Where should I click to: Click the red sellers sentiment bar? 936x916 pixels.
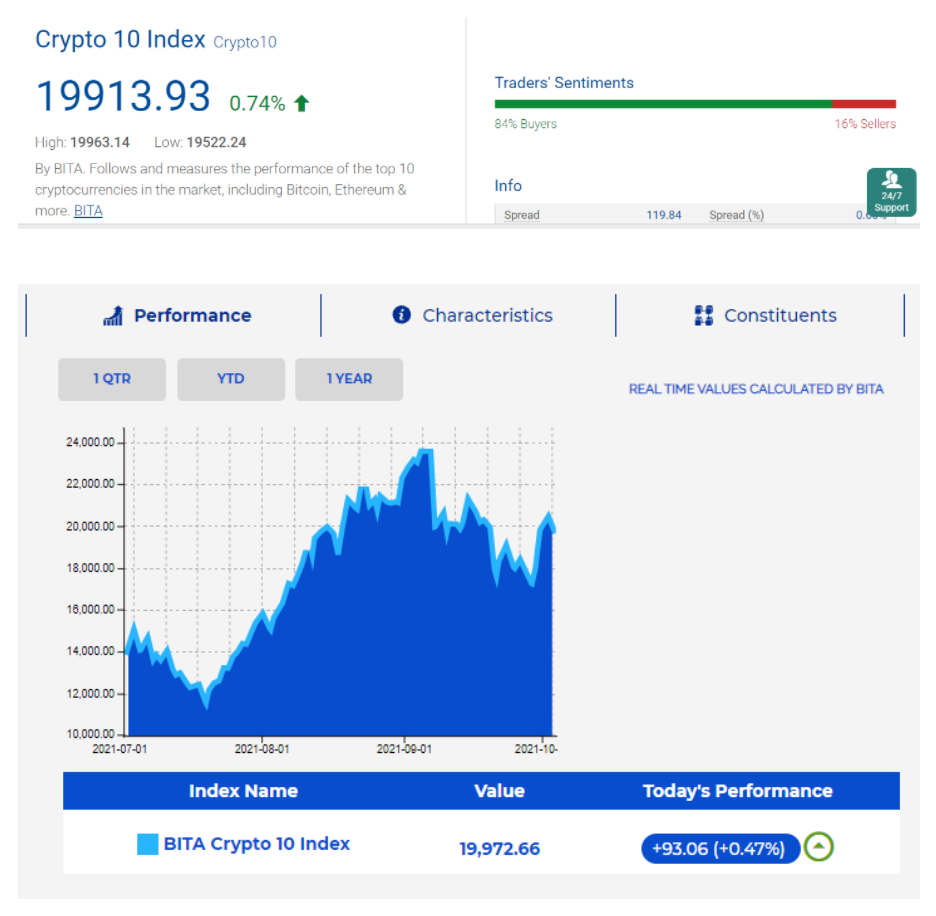click(864, 104)
